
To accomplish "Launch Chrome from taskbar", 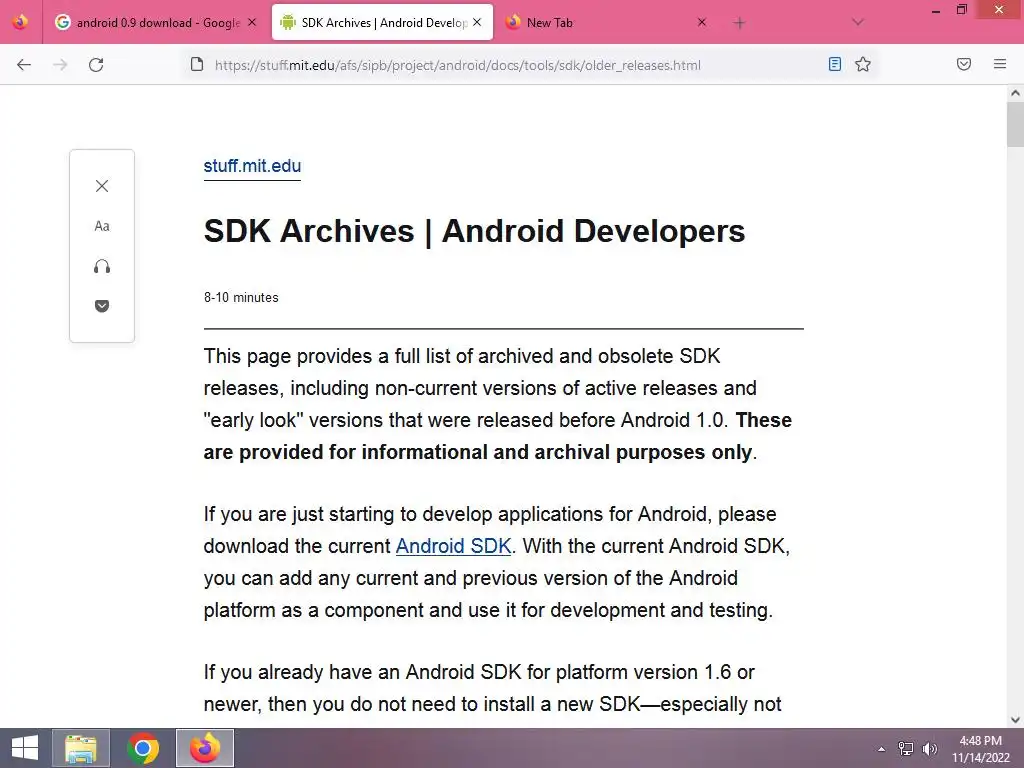I will point(143,748).
